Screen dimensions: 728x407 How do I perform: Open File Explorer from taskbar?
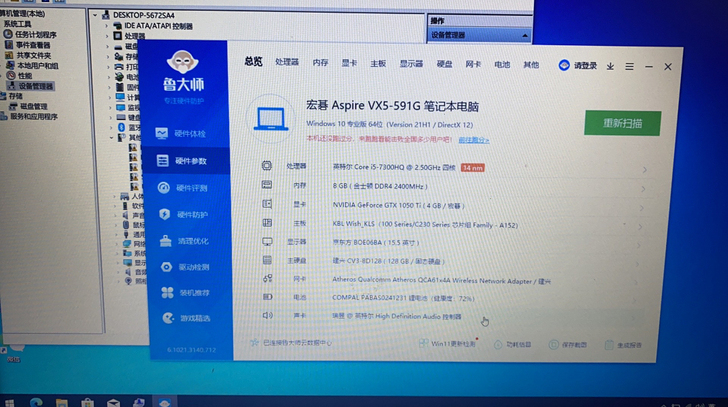[62, 402]
